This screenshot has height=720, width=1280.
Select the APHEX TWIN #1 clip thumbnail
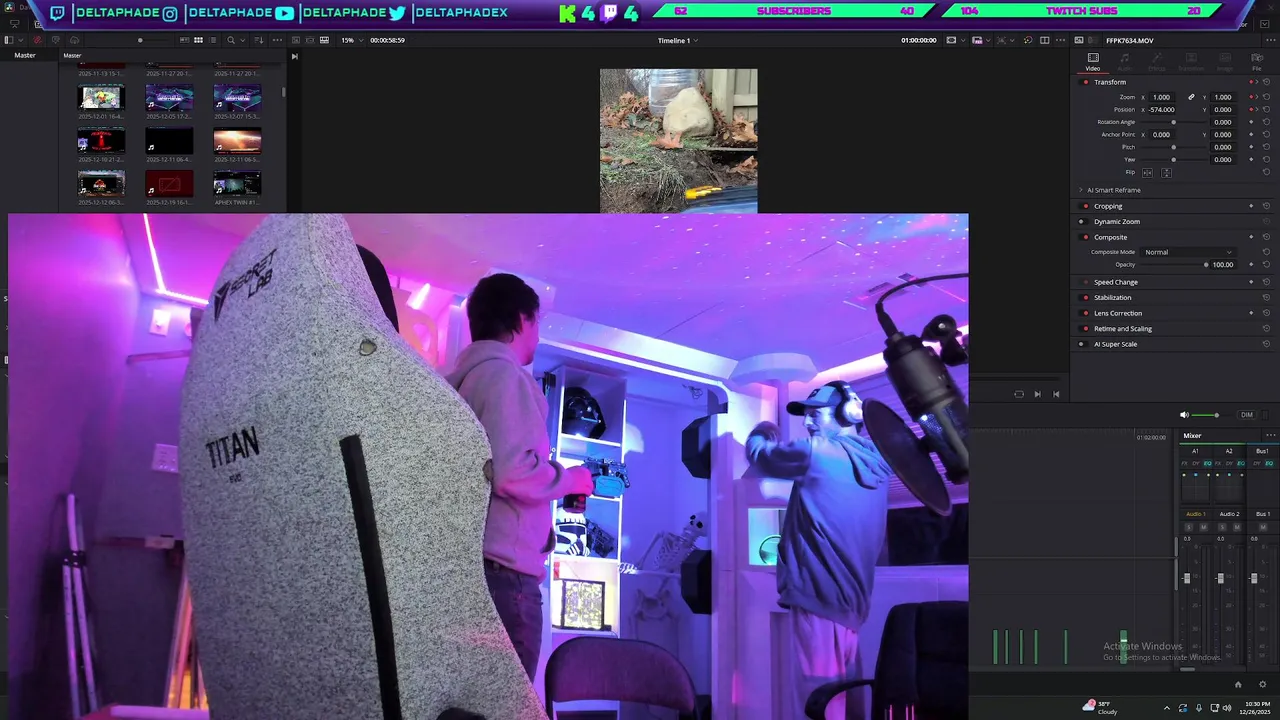pos(237,183)
